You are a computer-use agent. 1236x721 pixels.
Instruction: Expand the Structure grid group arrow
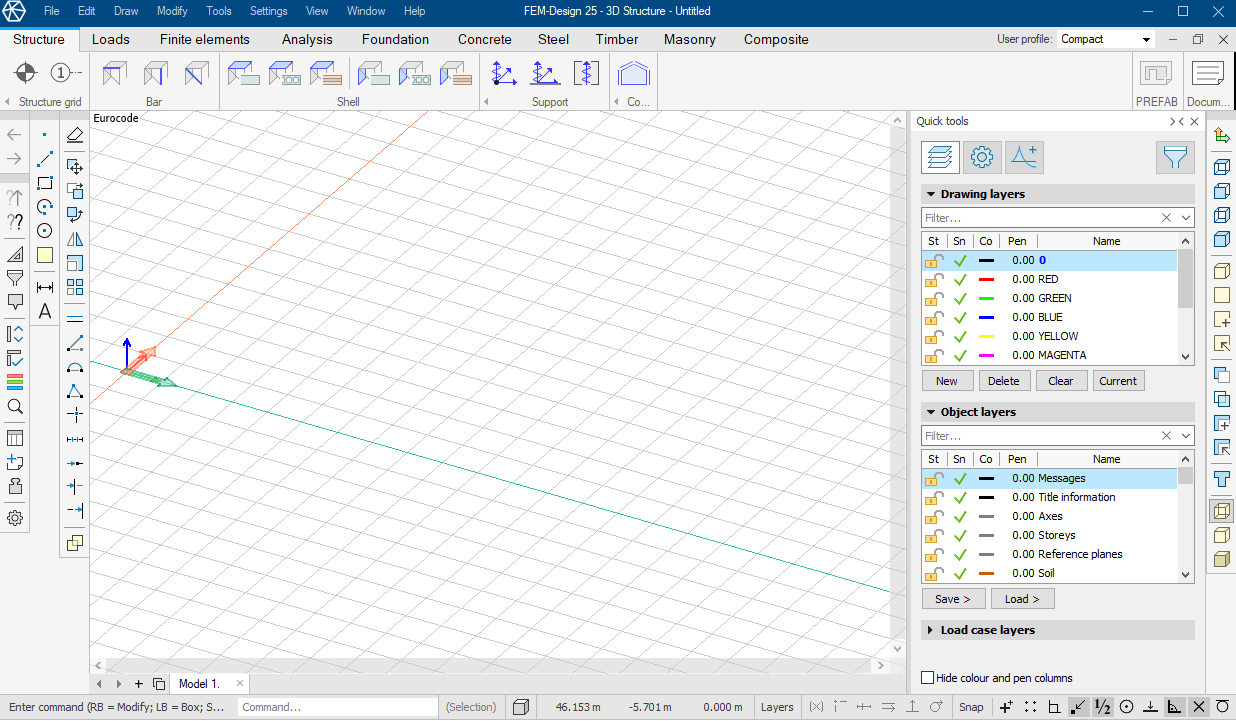tap(8, 102)
